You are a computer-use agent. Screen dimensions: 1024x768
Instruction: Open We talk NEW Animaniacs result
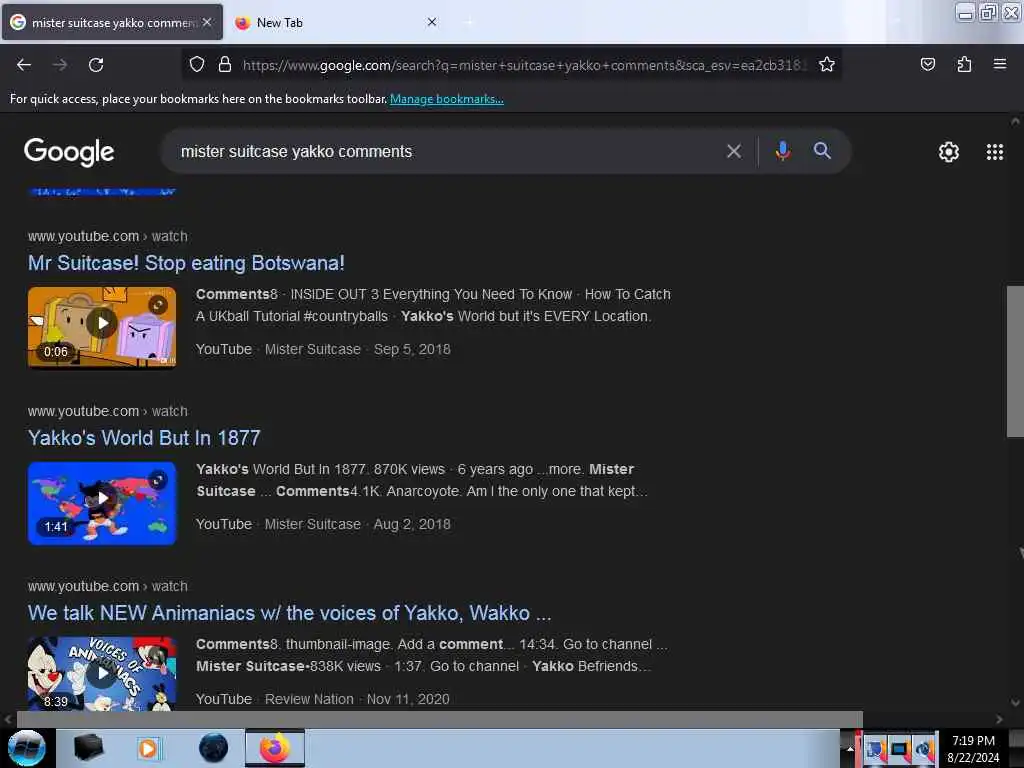click(x=289, y=613)
